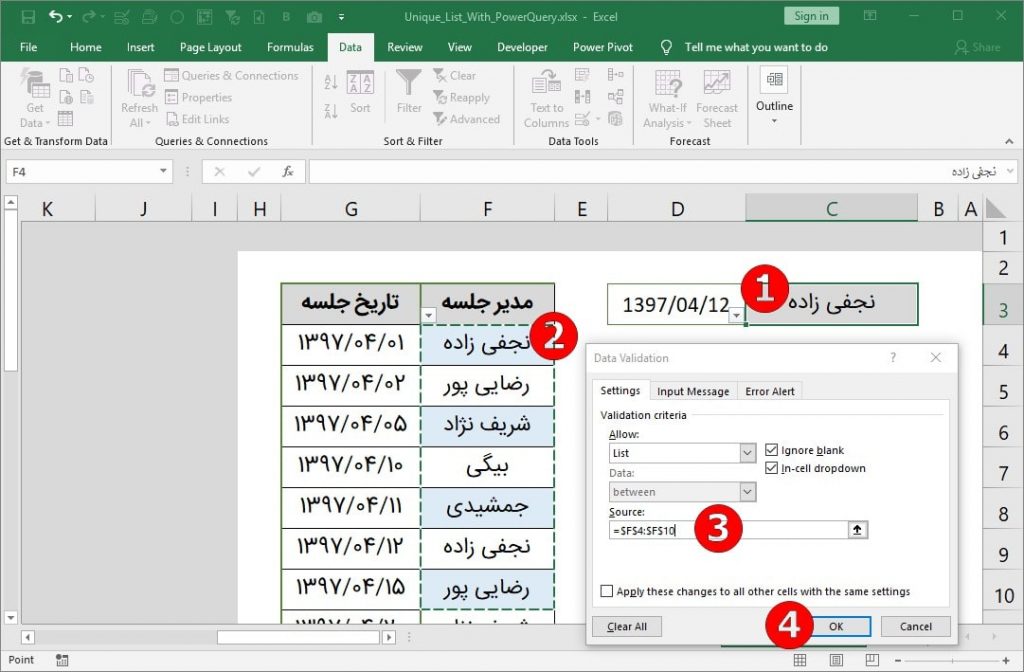Click the Undo arrow icon

(x=56, y=17)
